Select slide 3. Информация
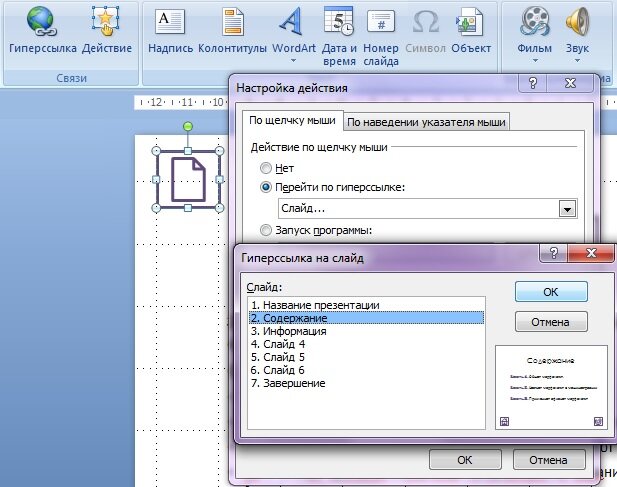The height and width of the screenshot is (487, 617). click(x=366, y=331)
